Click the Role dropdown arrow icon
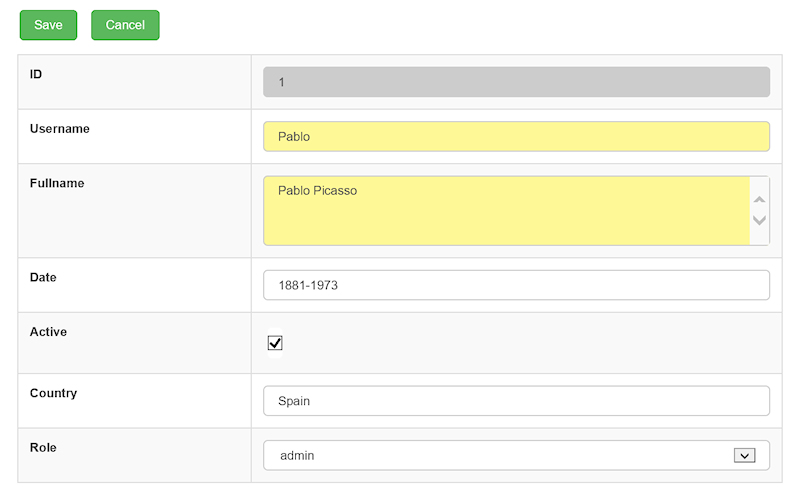This screenshot has width=800, height=502. click(743, 455)
